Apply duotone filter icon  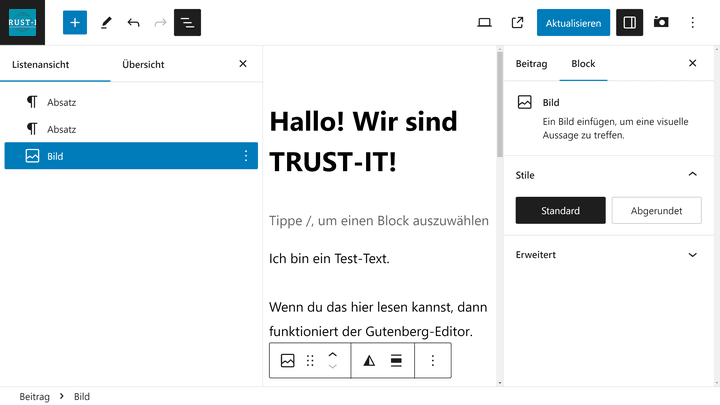[x=369, y=360]
